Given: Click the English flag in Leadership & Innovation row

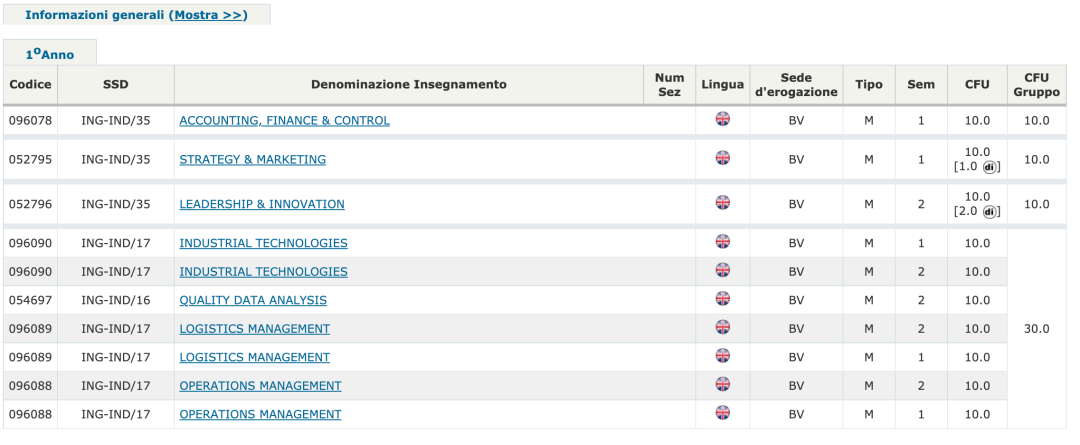Looking at the screenshot, I should pyautogui.click(x=723, y=203).
